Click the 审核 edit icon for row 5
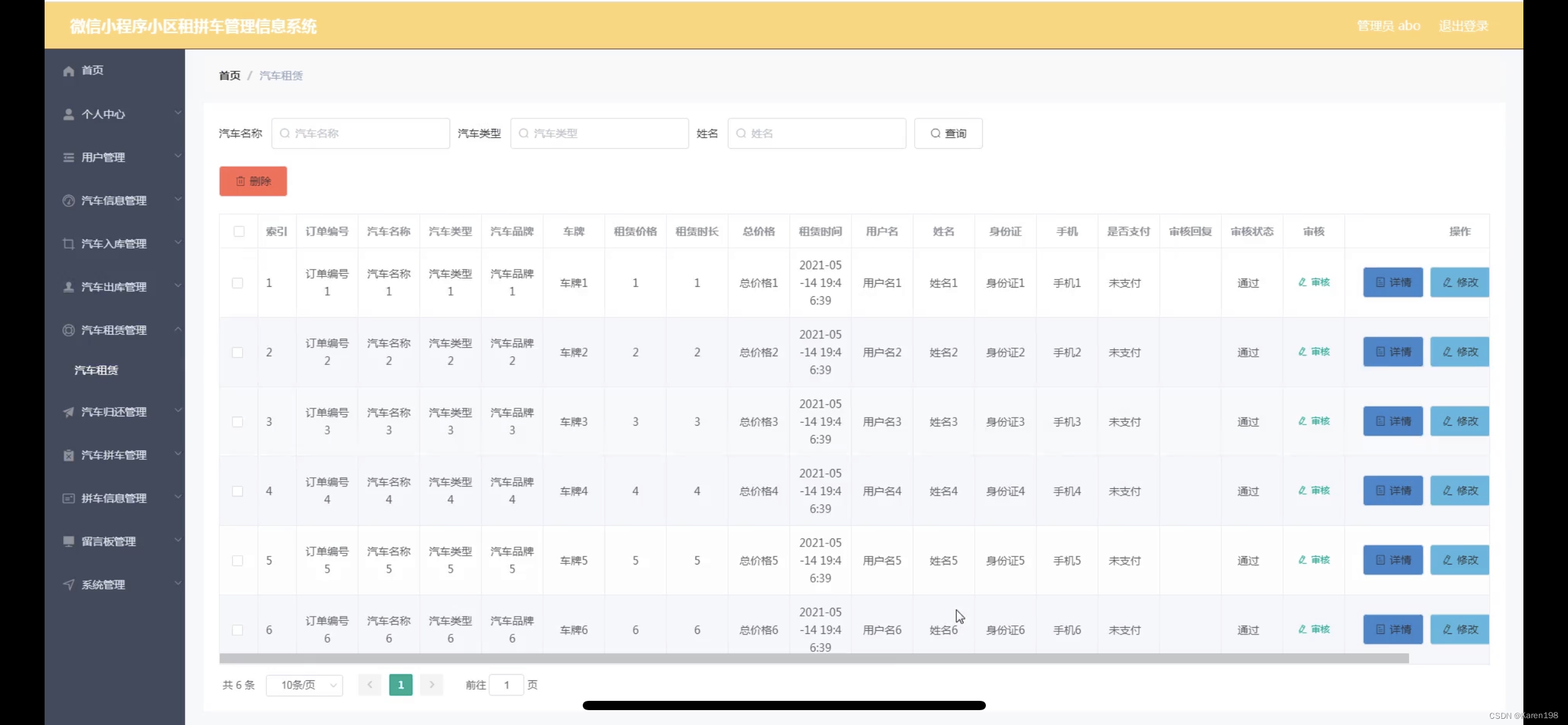Image resolution: width=1568 pixels, height=725 pixels. [x=1302, y=560]
